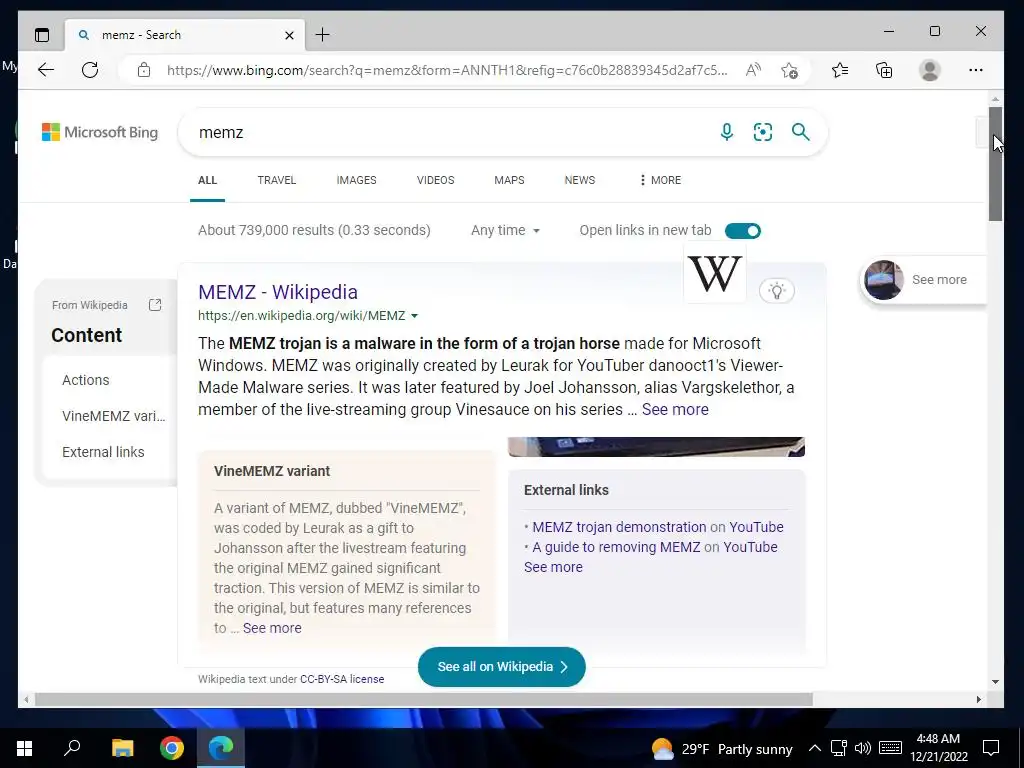Activate Read aloud icon in address bar
The image size is (1024, 768).
point(753,70)
